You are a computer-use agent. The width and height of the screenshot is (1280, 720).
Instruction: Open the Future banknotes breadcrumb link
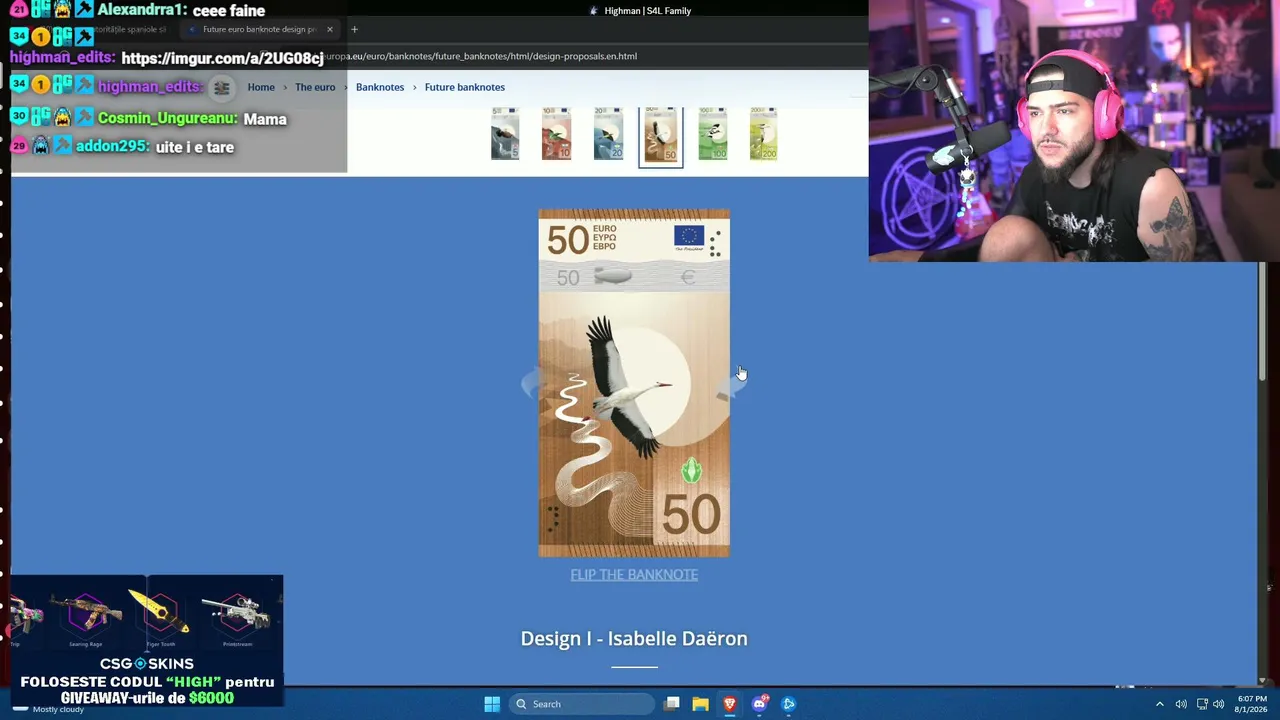point(465,87)
